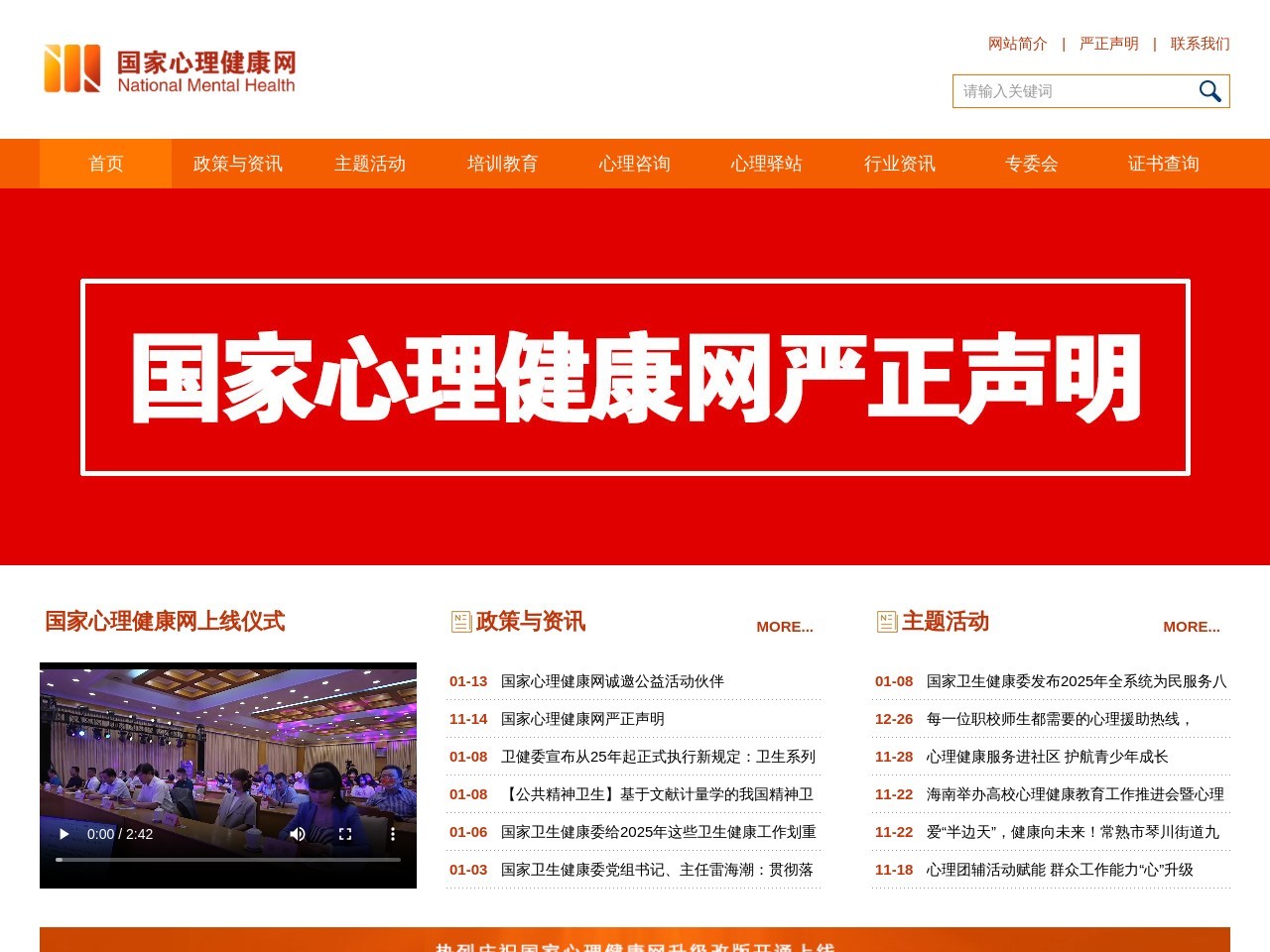Image resolution: width=1270 pixels, height=952 pixels.
Task: Open 网站简介 link at top
Action: 1018,44
